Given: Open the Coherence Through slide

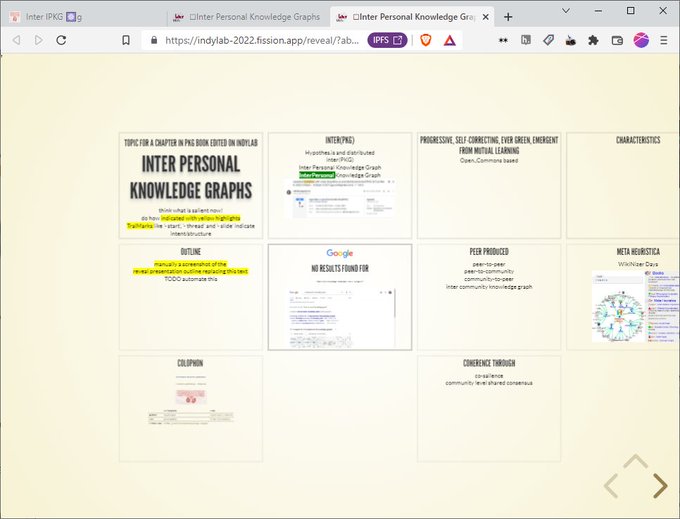Looking at the screenshot, I should pos(489,409).
